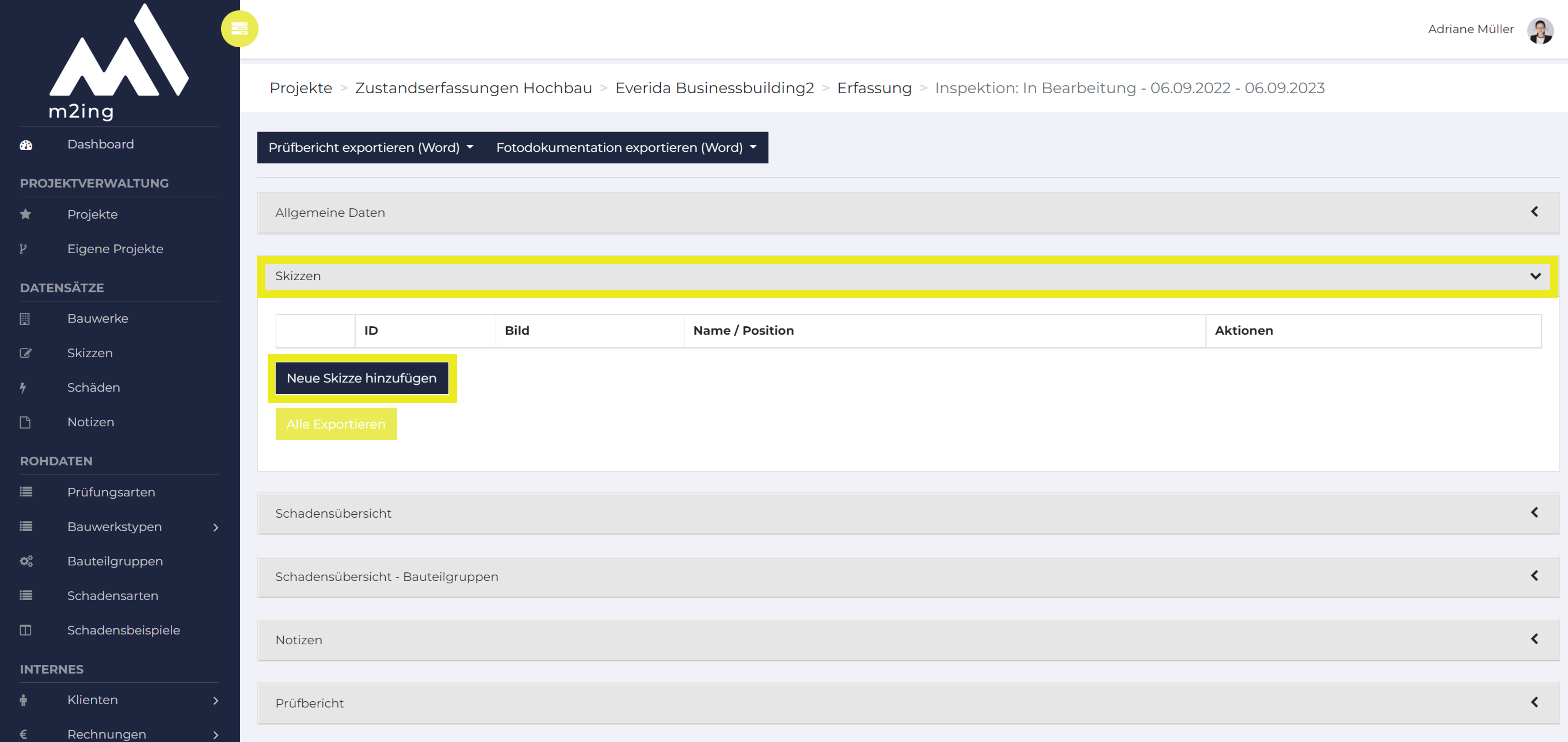
Task: Toggle the sidebar with yellow menu button
Action: tap(239, 28)
